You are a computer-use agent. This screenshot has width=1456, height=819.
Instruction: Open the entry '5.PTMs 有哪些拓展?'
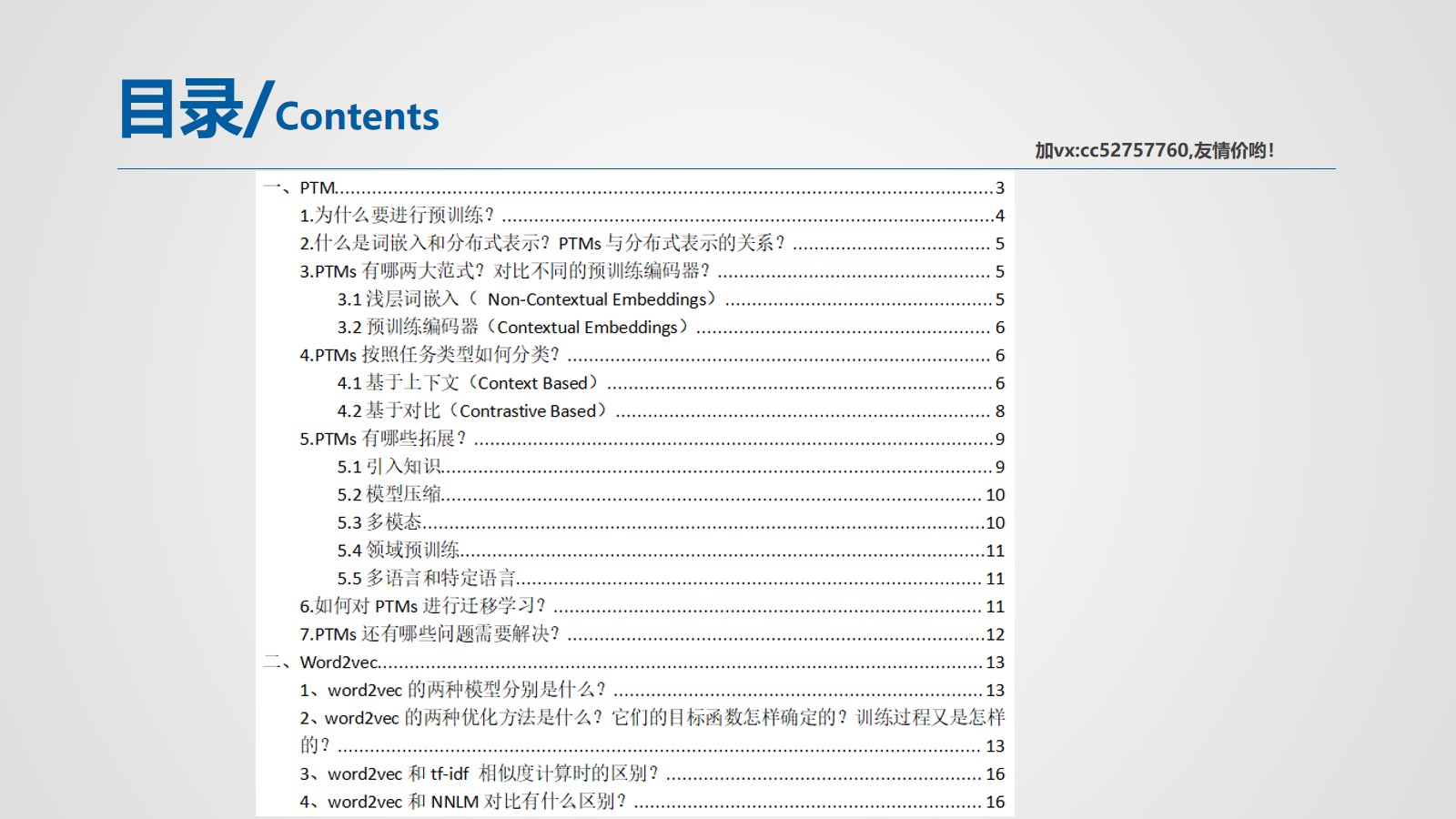pos(652,439)
